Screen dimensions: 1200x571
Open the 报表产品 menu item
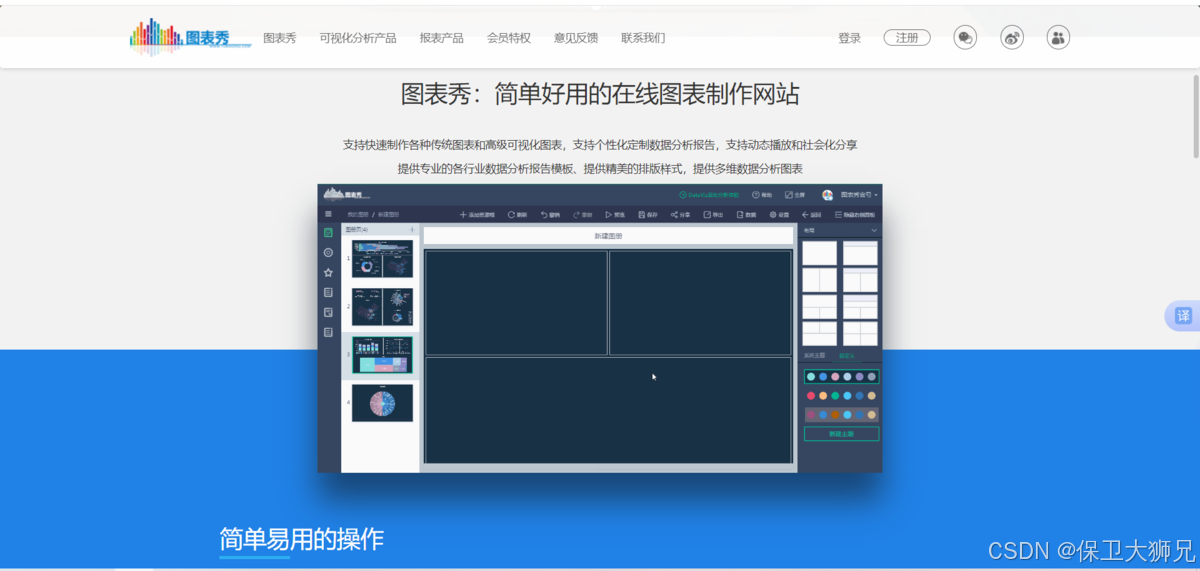(x=442, y=38)
